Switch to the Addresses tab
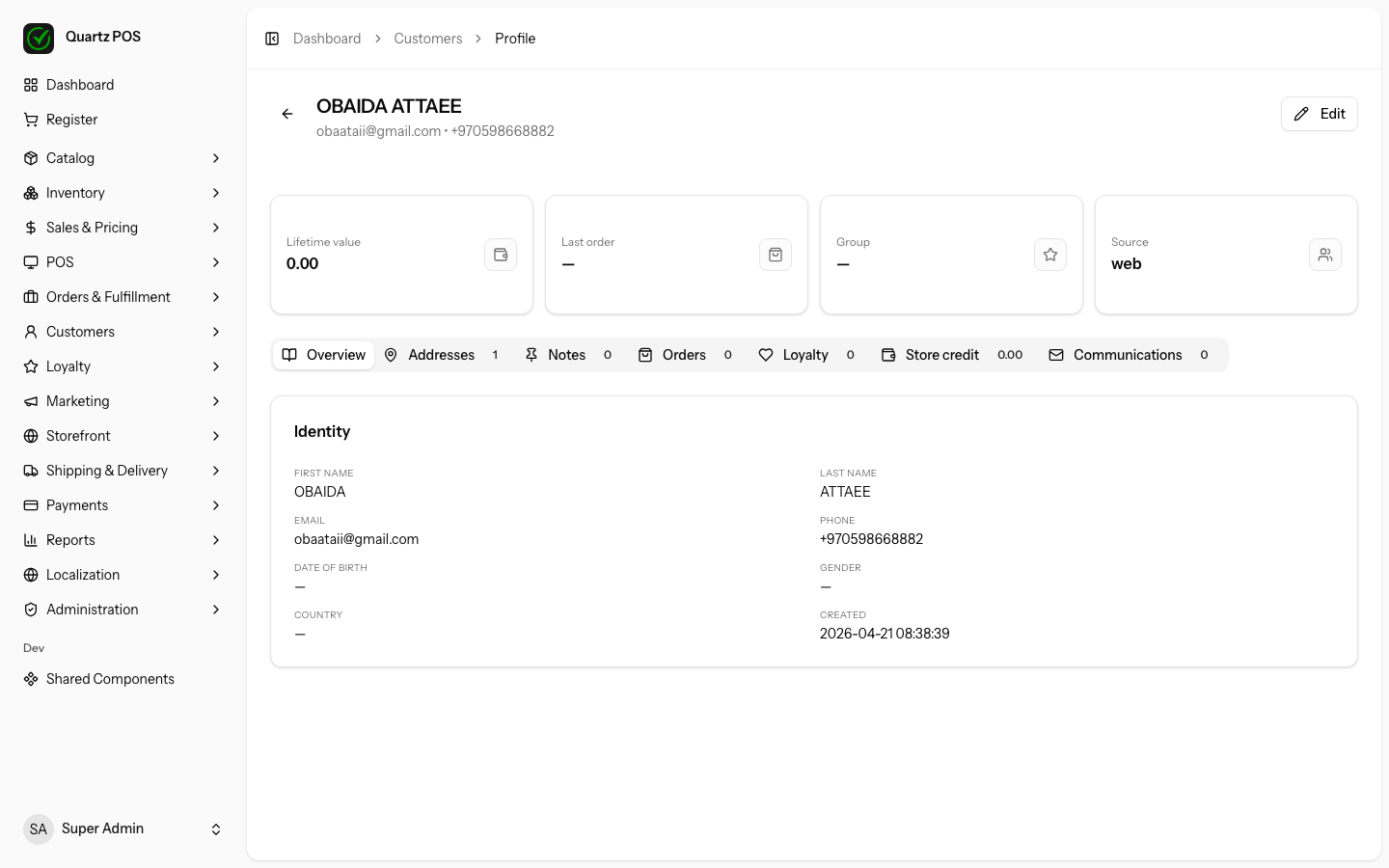 click(442, 355)
